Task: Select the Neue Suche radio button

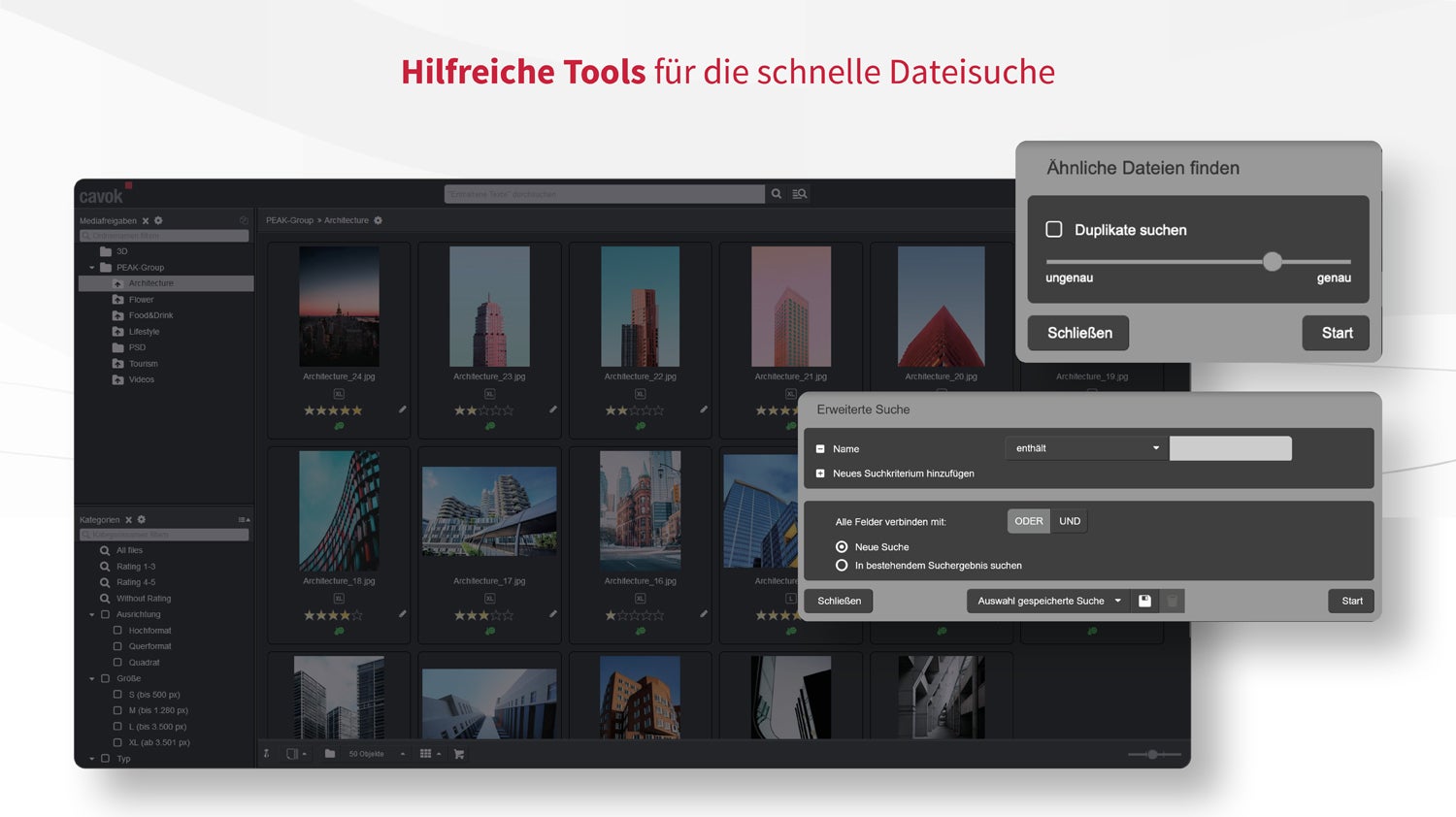Action: (x=843, y=546)
